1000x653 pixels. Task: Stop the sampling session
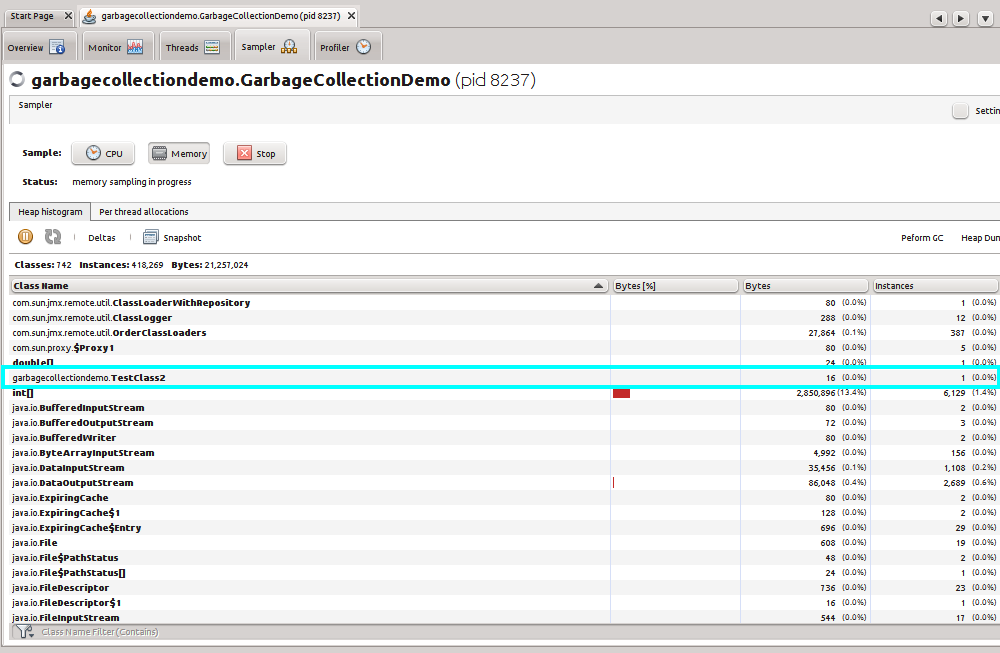tap(255, 154)
